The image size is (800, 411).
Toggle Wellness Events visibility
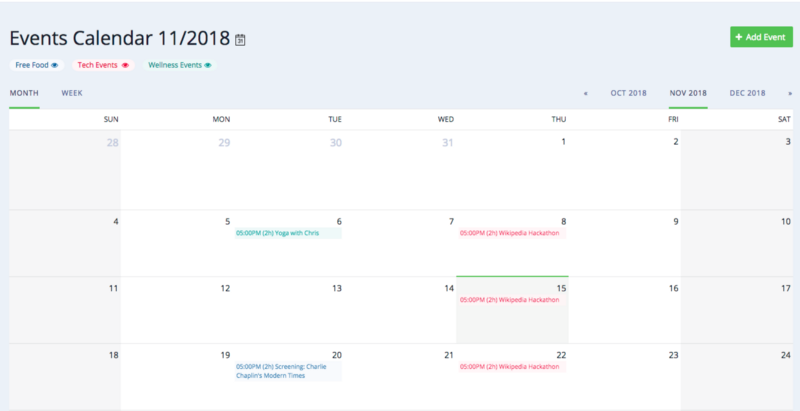tap(180, 65)
